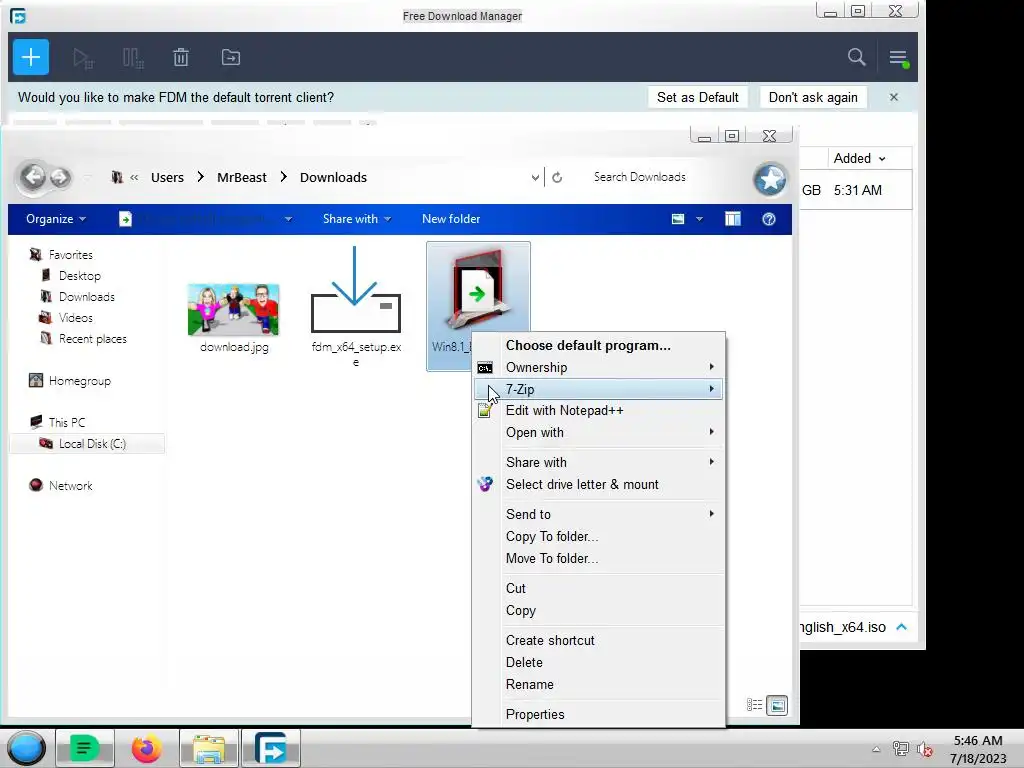Select Videos under Favorites
1024x768 pixels.
(x=75, y=317)
